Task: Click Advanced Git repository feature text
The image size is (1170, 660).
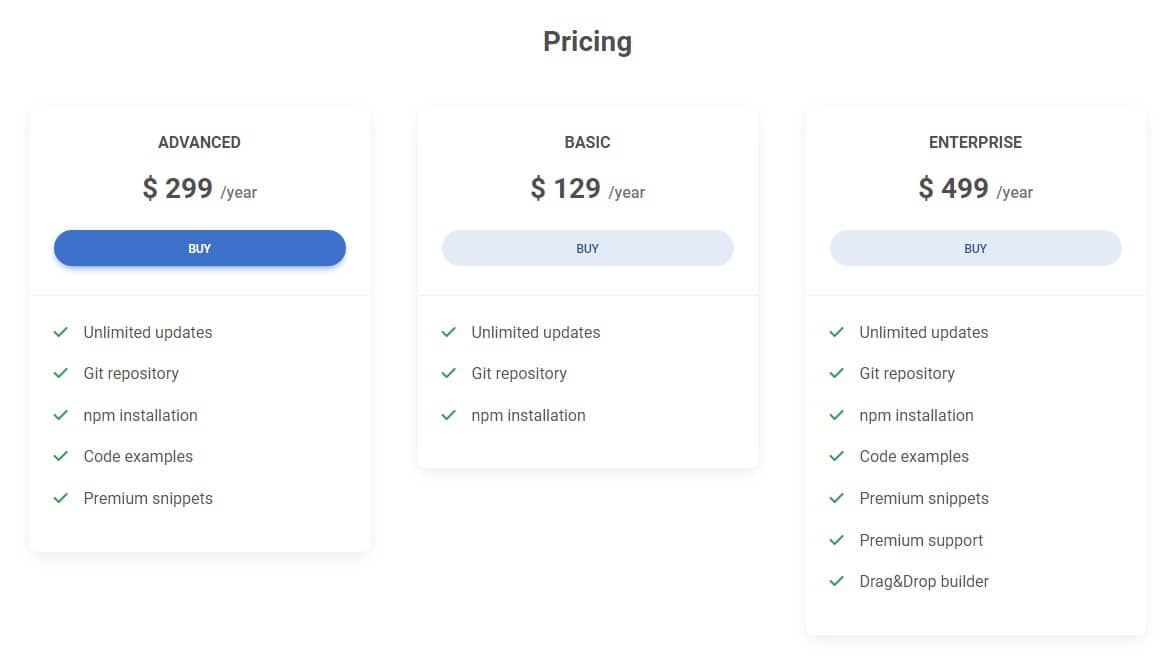Action: (131, 373)
